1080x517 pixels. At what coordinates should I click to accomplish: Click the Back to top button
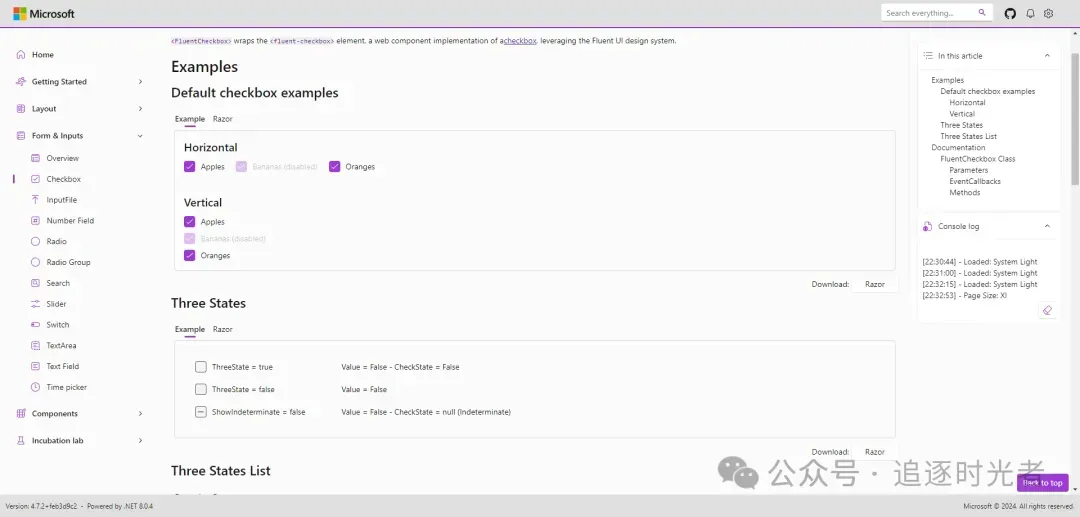pyautogui.click(x=1042, y=483)
